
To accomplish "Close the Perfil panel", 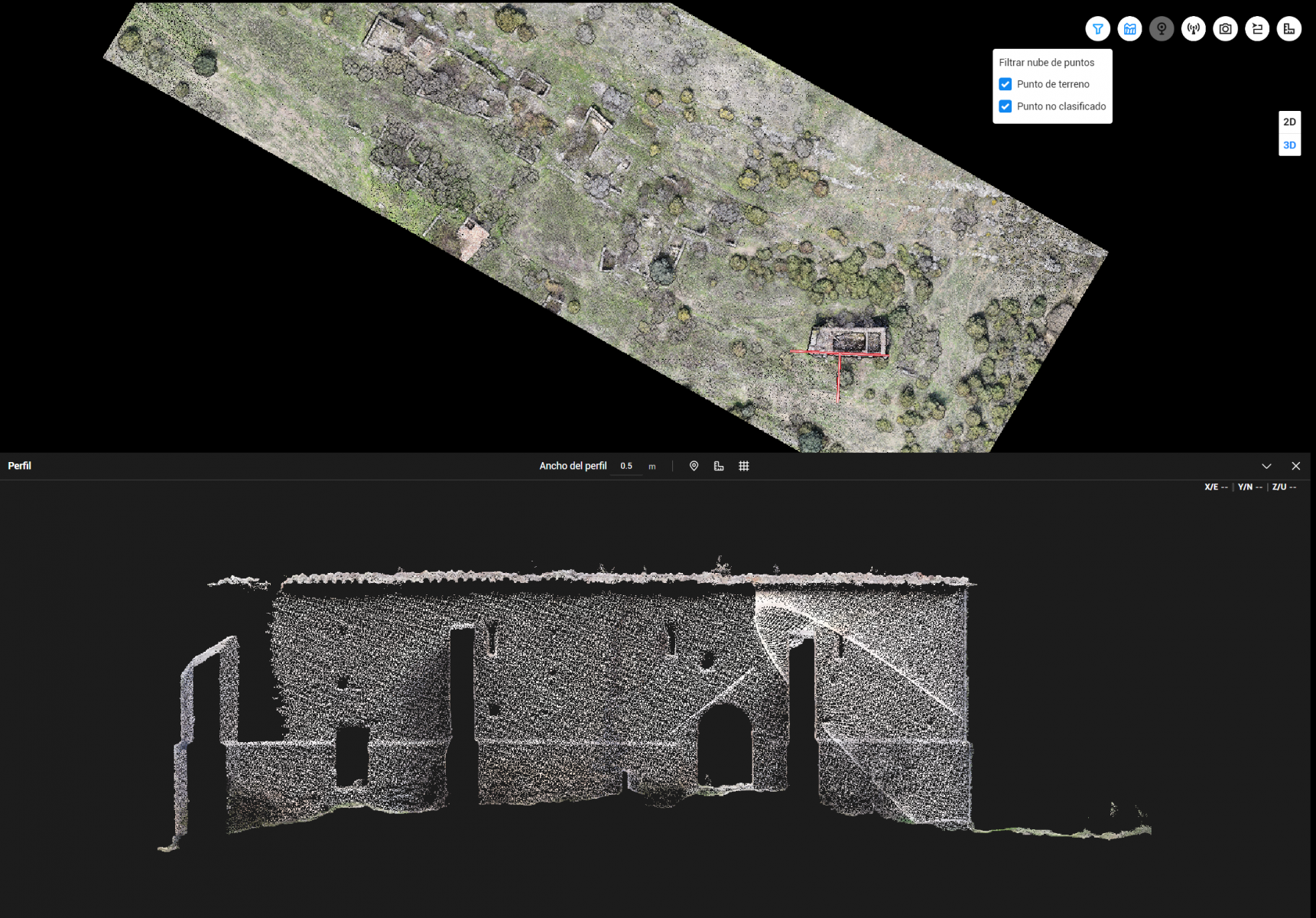I will 1295,466.
